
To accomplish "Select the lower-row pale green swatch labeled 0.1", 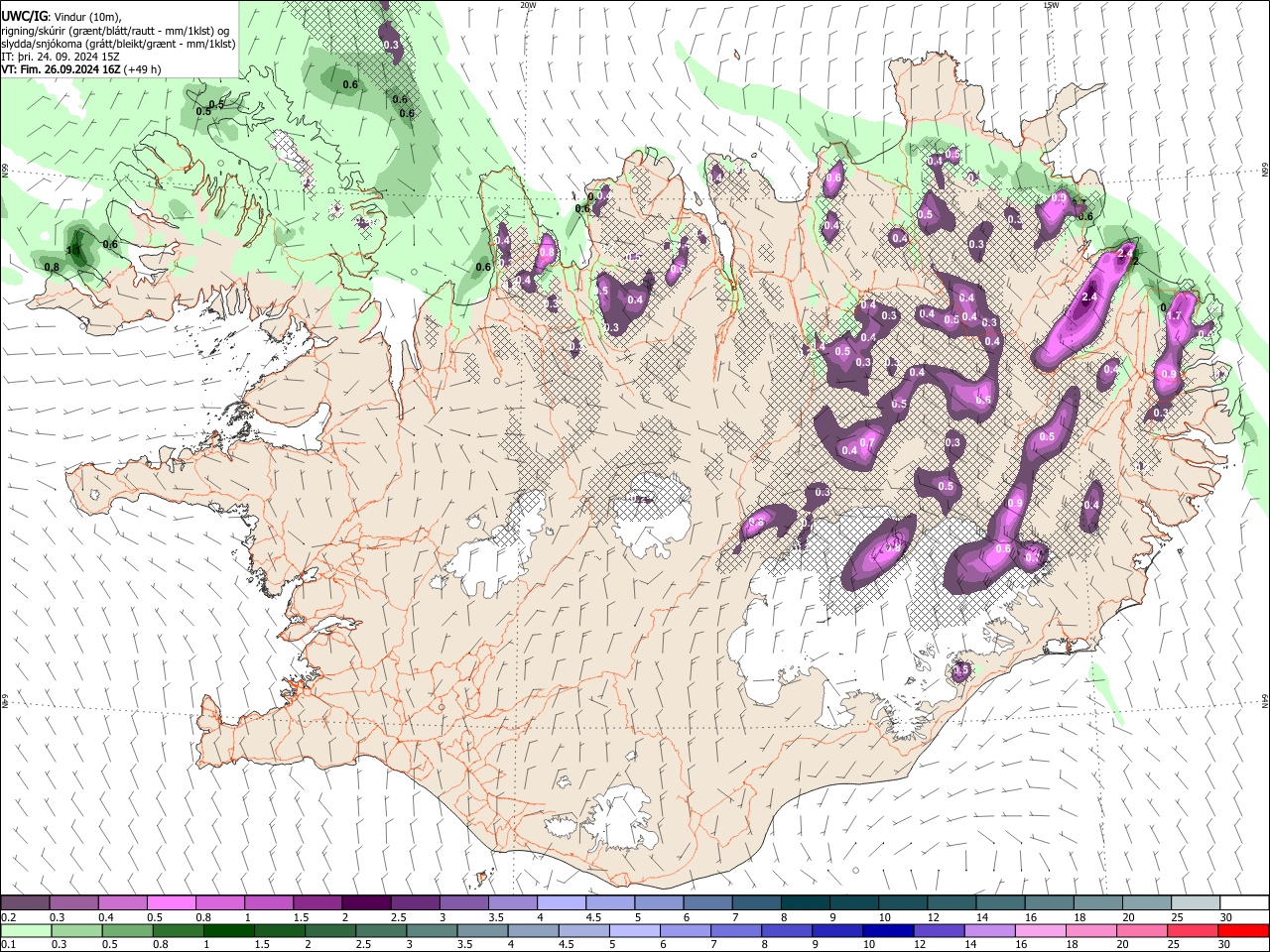I will click(x=26, y=930).
